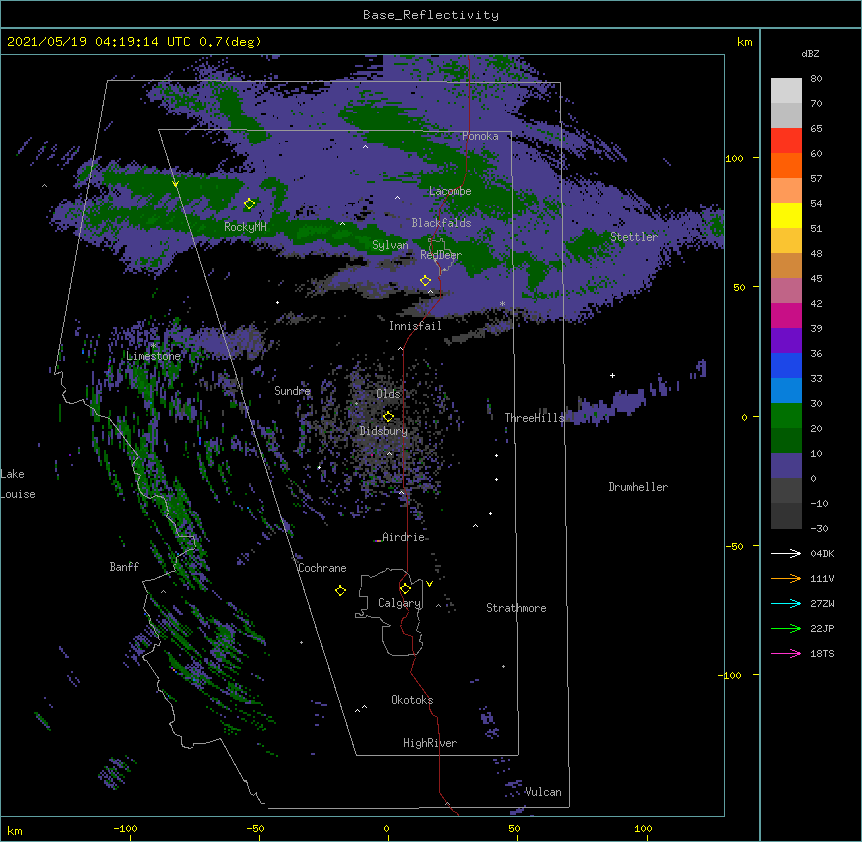Click the RockyMH label
This screenshot has width=862, height=842.
[245, 227]
